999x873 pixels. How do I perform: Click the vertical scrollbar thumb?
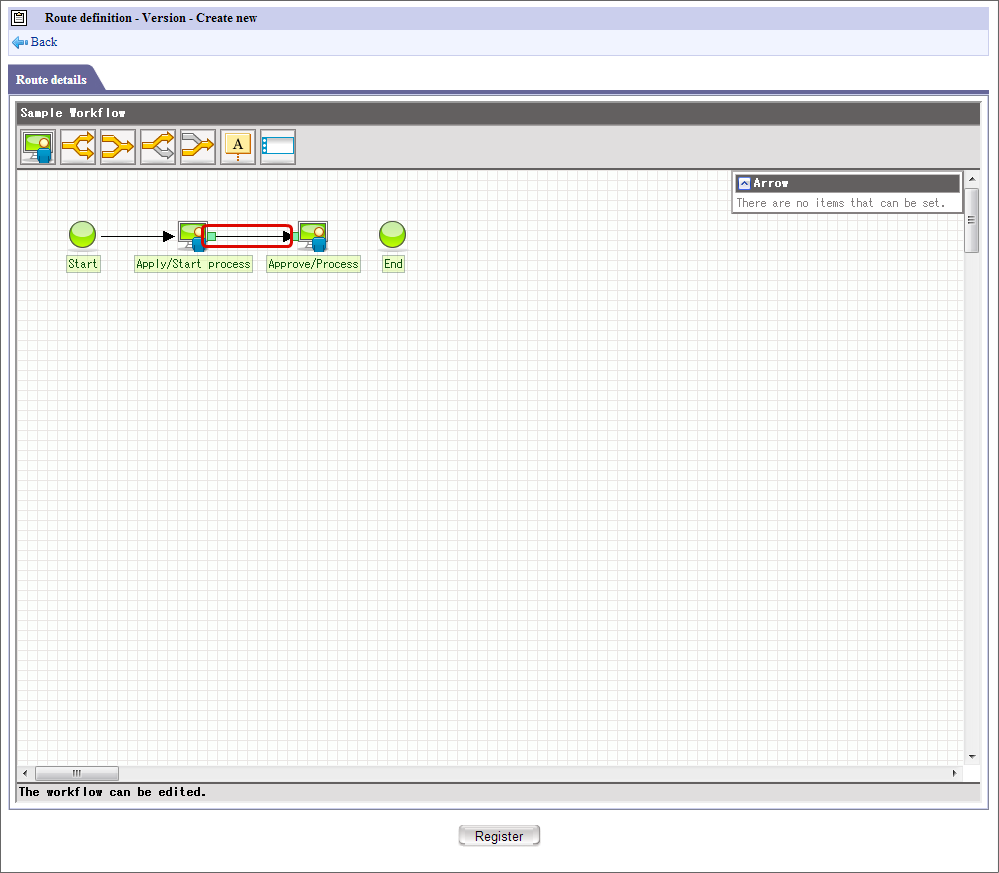[x=972, y=220]
